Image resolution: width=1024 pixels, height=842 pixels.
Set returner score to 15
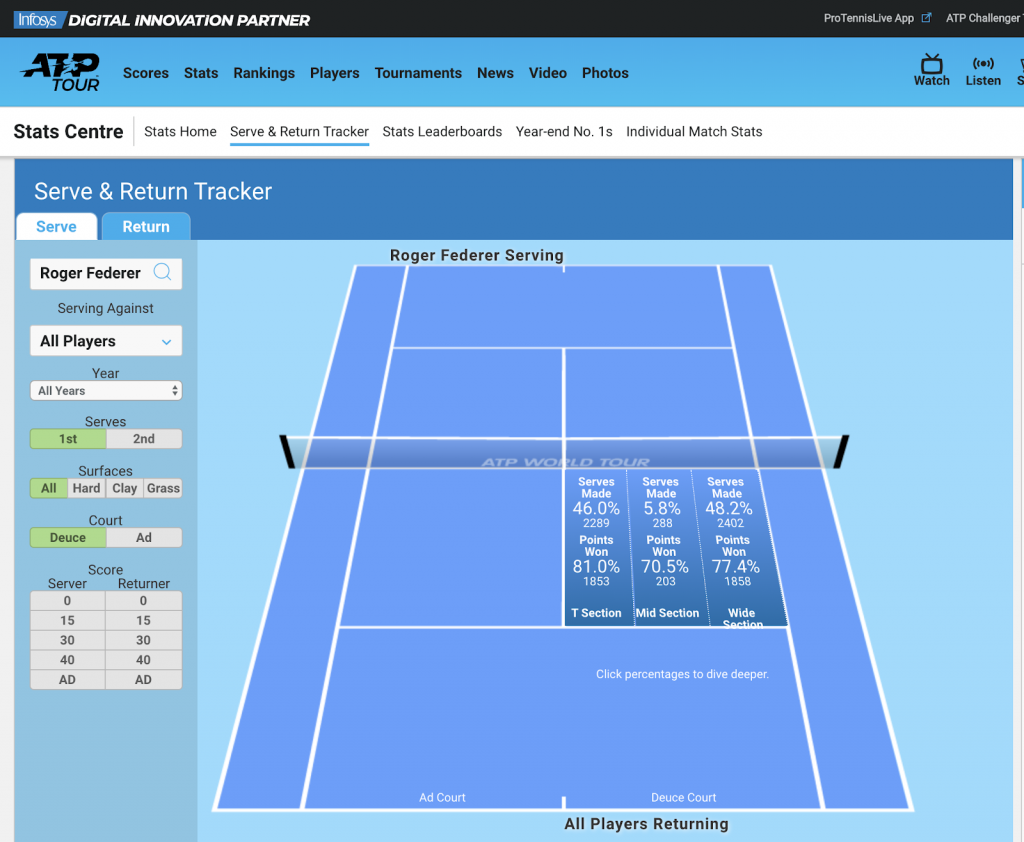coord(144,621)
